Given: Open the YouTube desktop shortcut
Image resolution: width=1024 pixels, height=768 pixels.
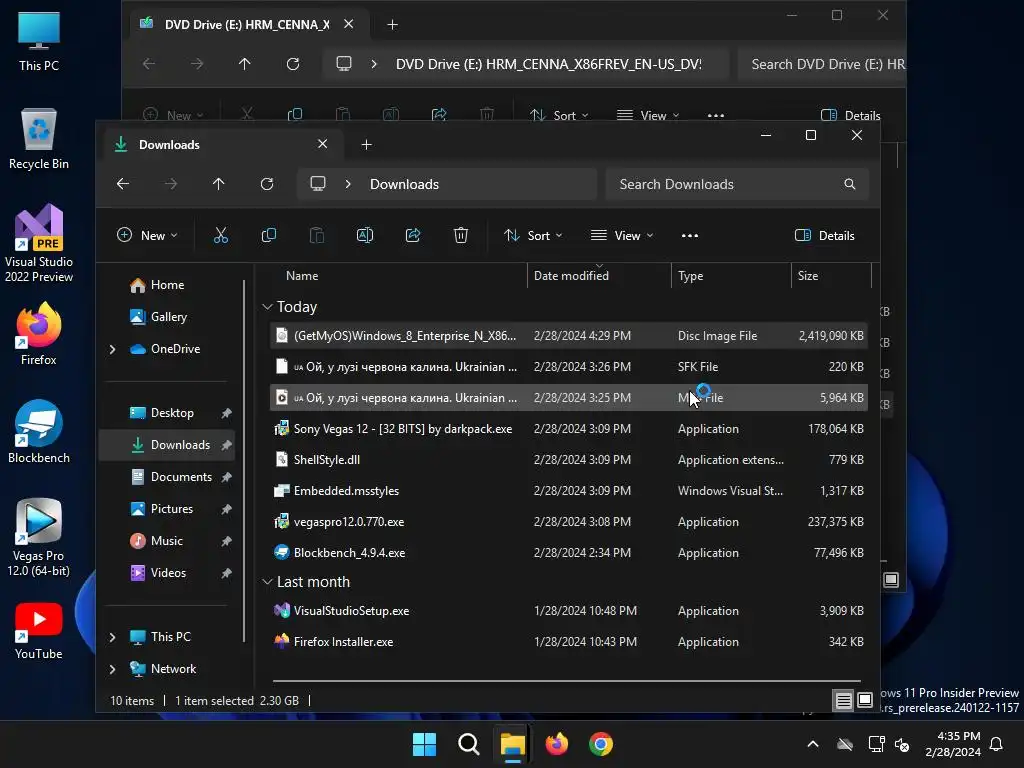Looking at the screenshot, I should 39,631.
